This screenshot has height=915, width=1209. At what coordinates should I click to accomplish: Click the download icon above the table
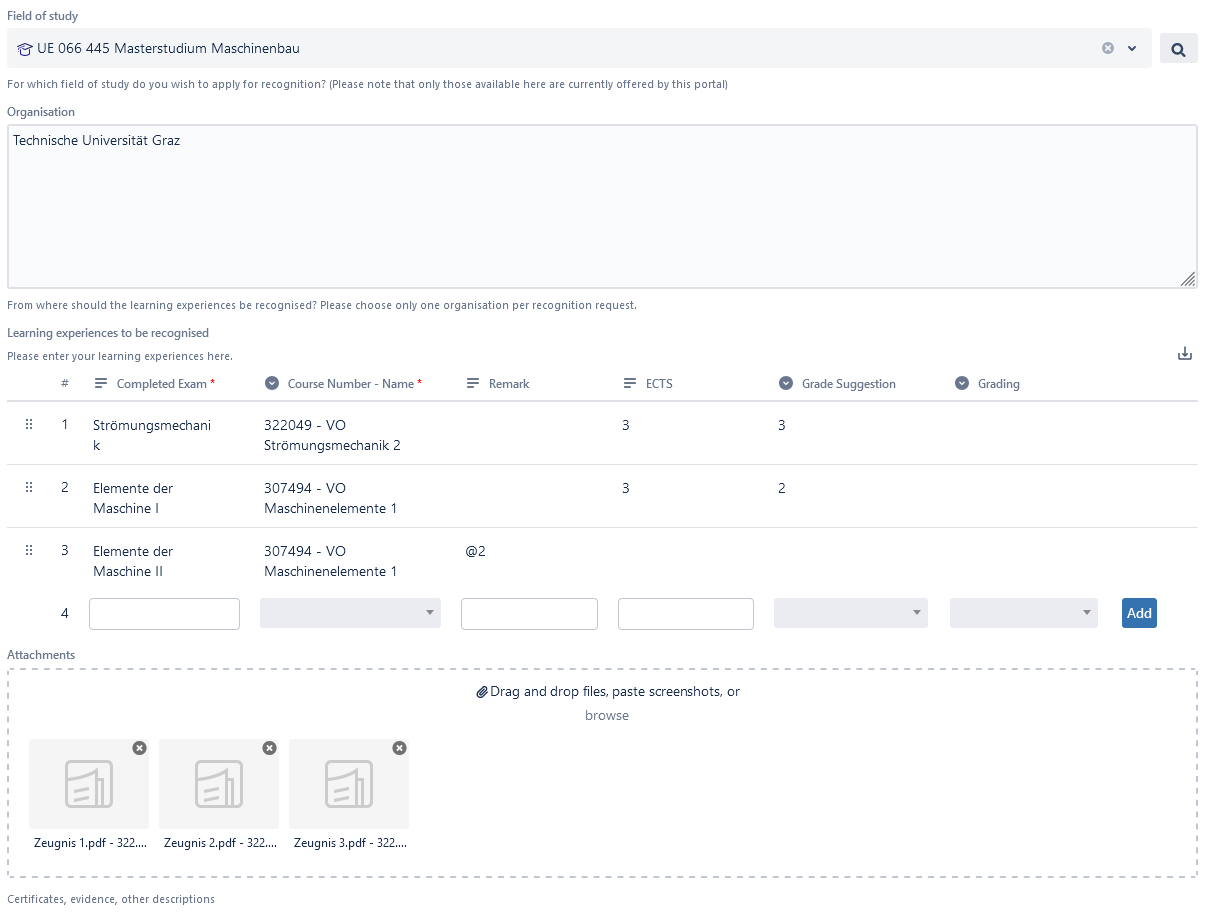pyautogui.click(x=1185, y=353)
